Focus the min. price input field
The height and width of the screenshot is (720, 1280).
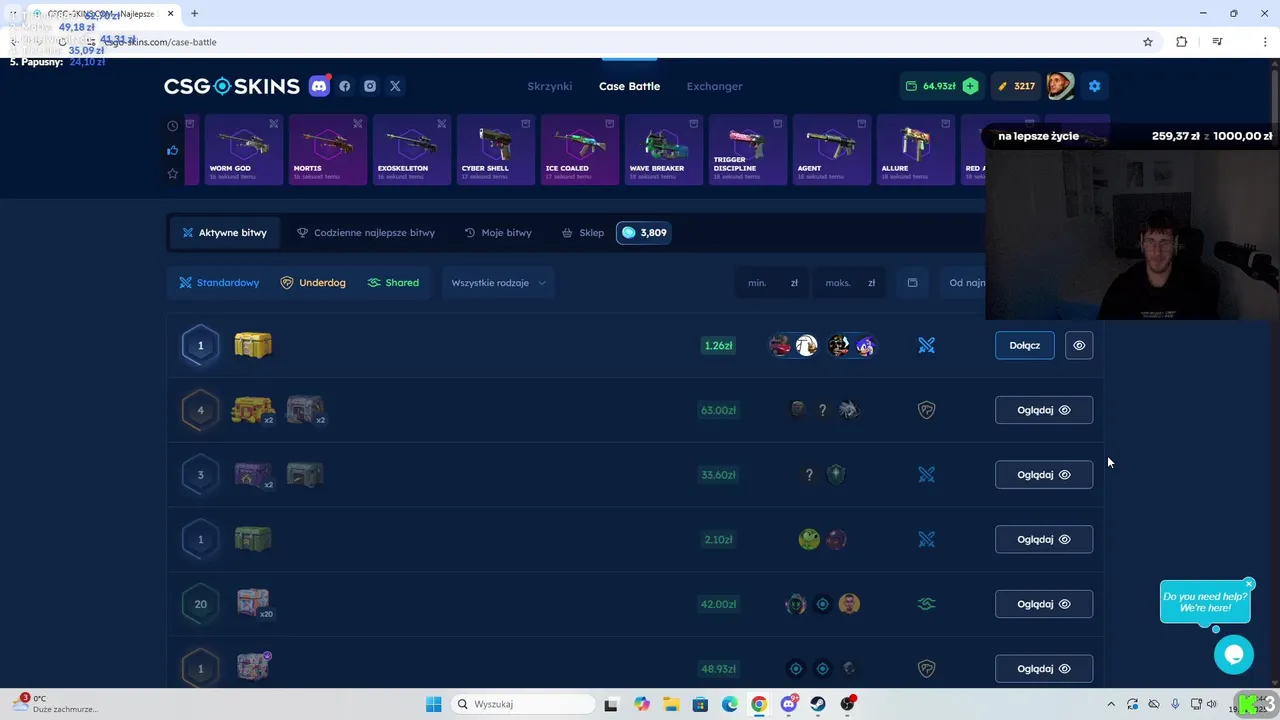[773, 283]
